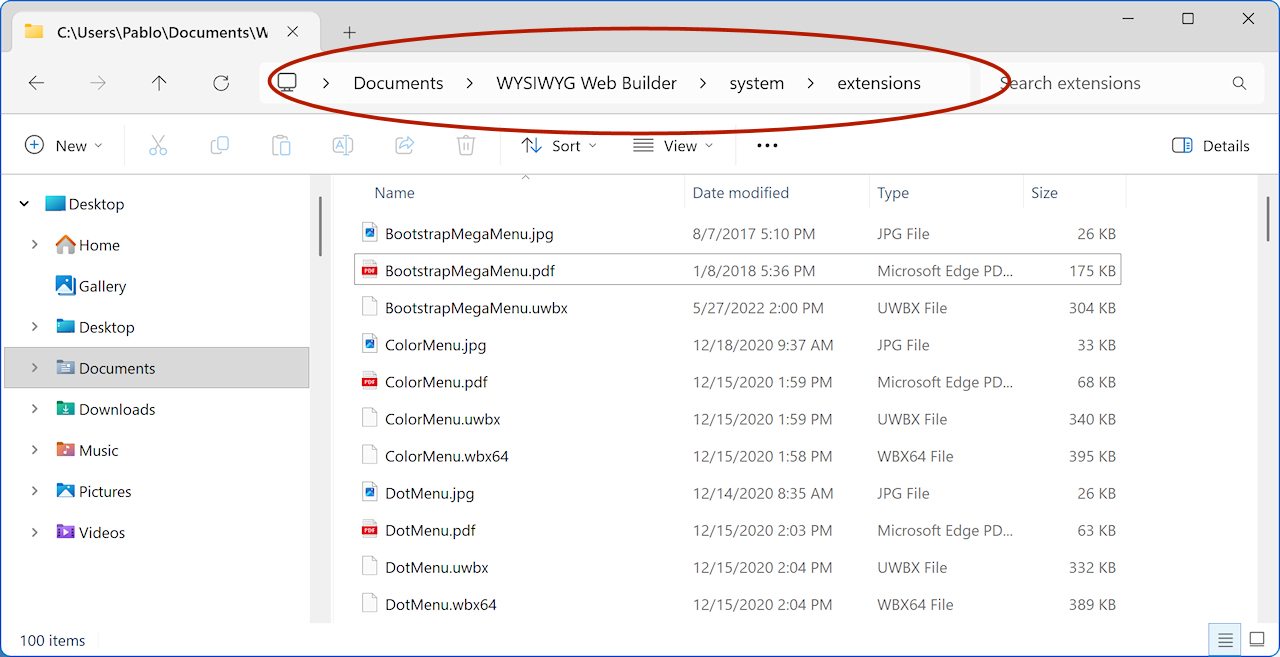Click the Paste clipboard icon

(281, 146)
